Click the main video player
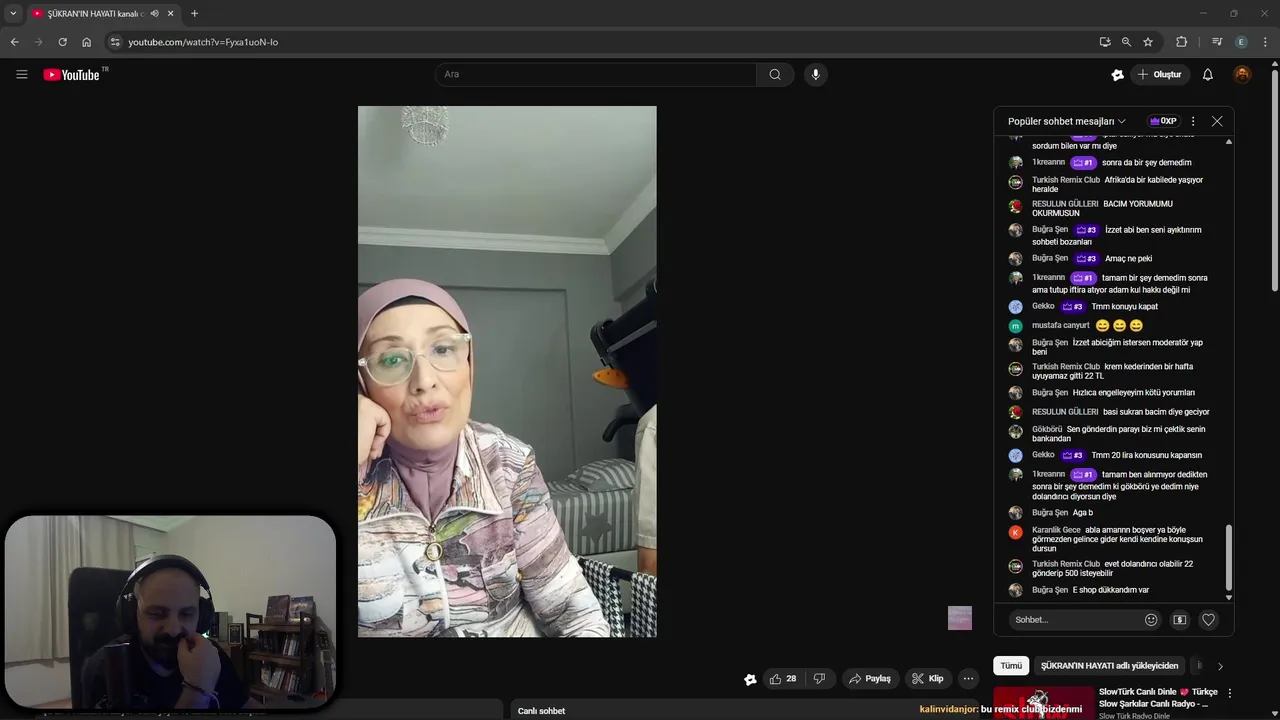Viewport: 1280px width, 720px height. pos(507,371)
